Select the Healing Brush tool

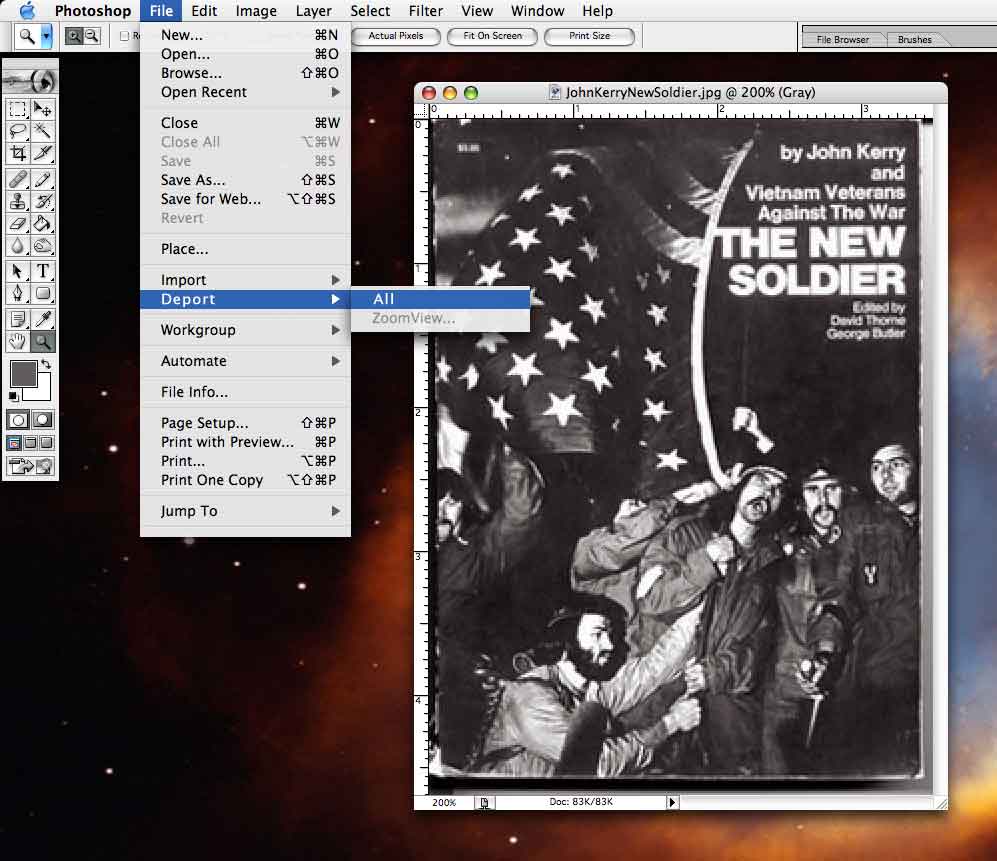(x=18, y=180)
